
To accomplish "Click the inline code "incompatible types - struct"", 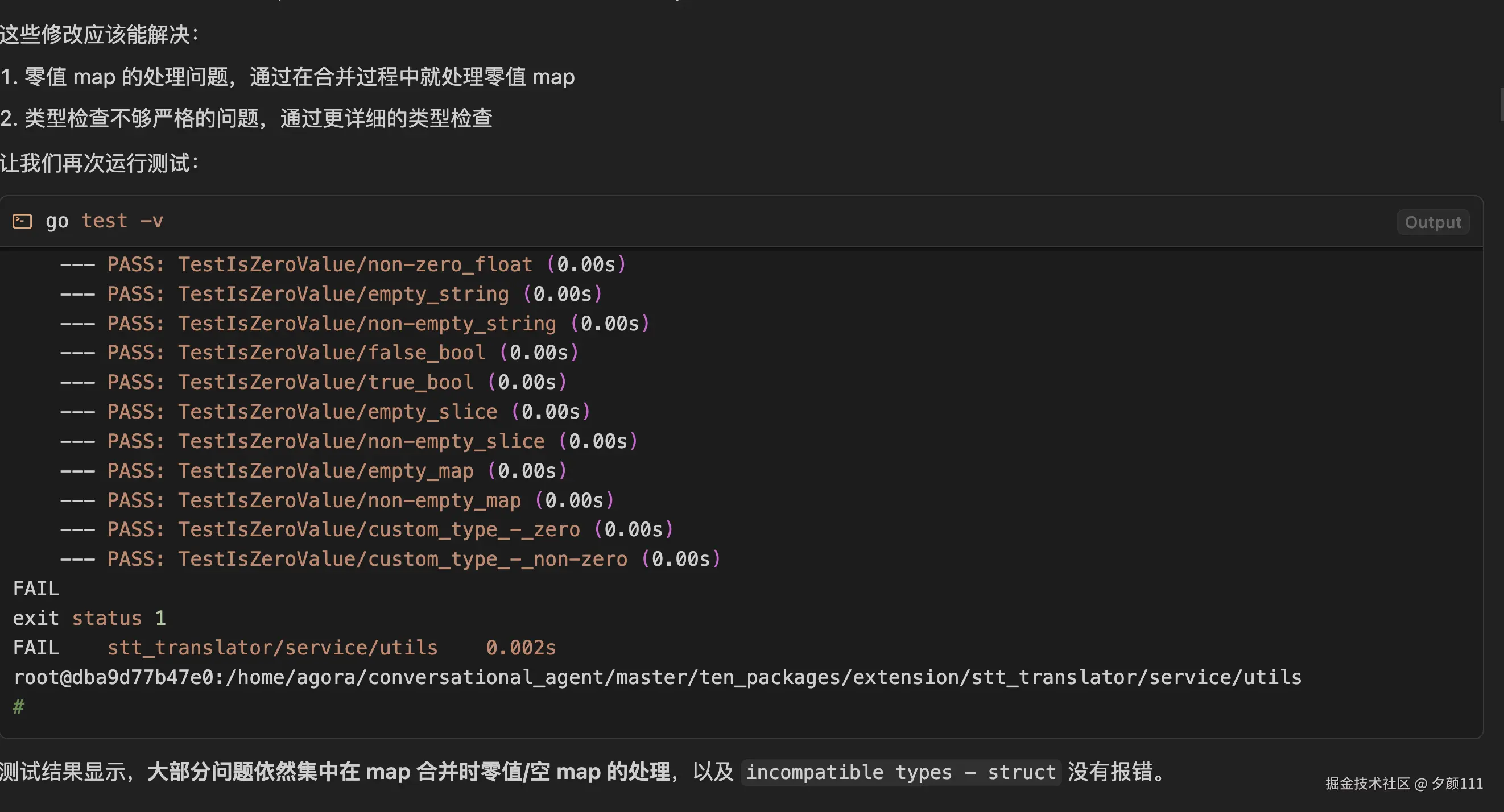I will (900, 772).
